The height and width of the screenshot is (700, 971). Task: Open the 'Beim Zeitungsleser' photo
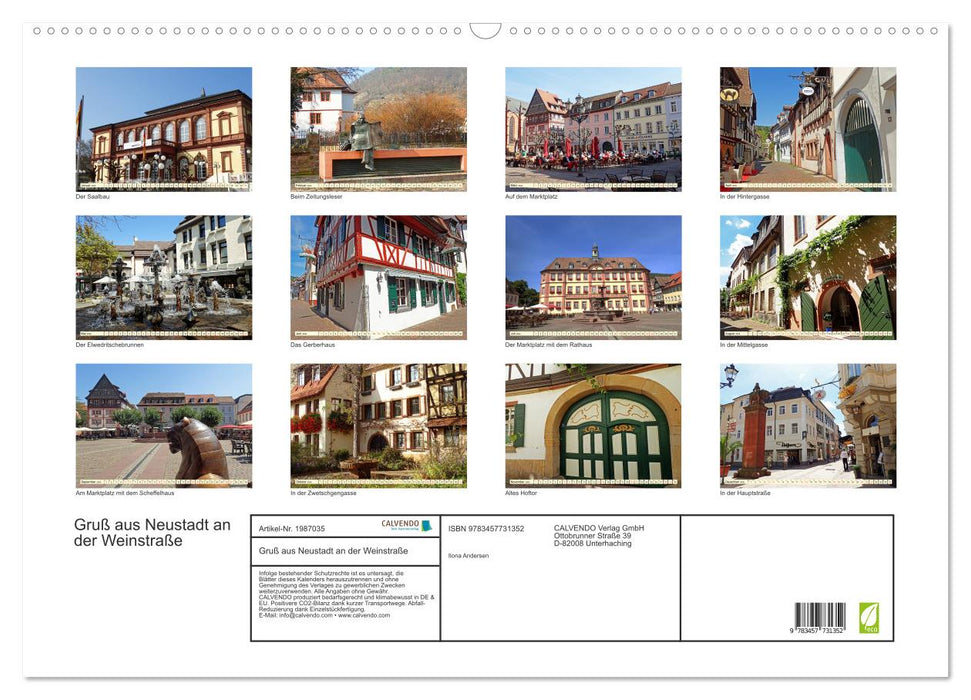click(378, 129)
